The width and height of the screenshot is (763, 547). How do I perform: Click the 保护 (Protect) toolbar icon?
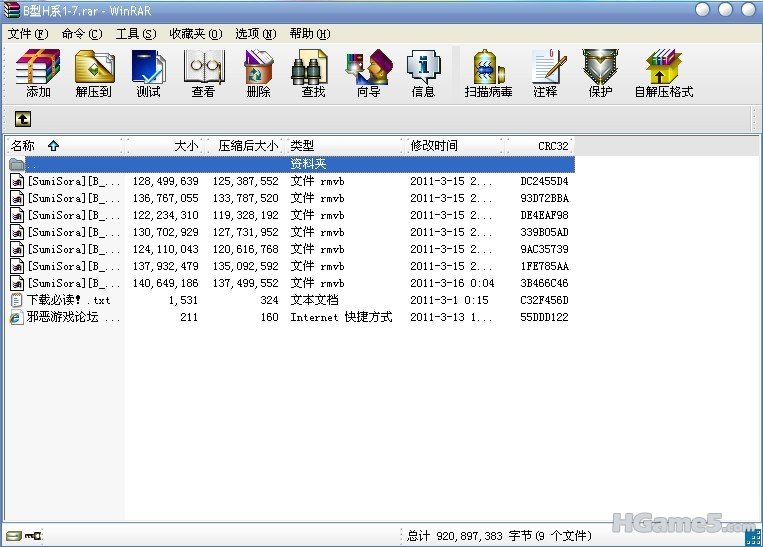click(600, 73)
